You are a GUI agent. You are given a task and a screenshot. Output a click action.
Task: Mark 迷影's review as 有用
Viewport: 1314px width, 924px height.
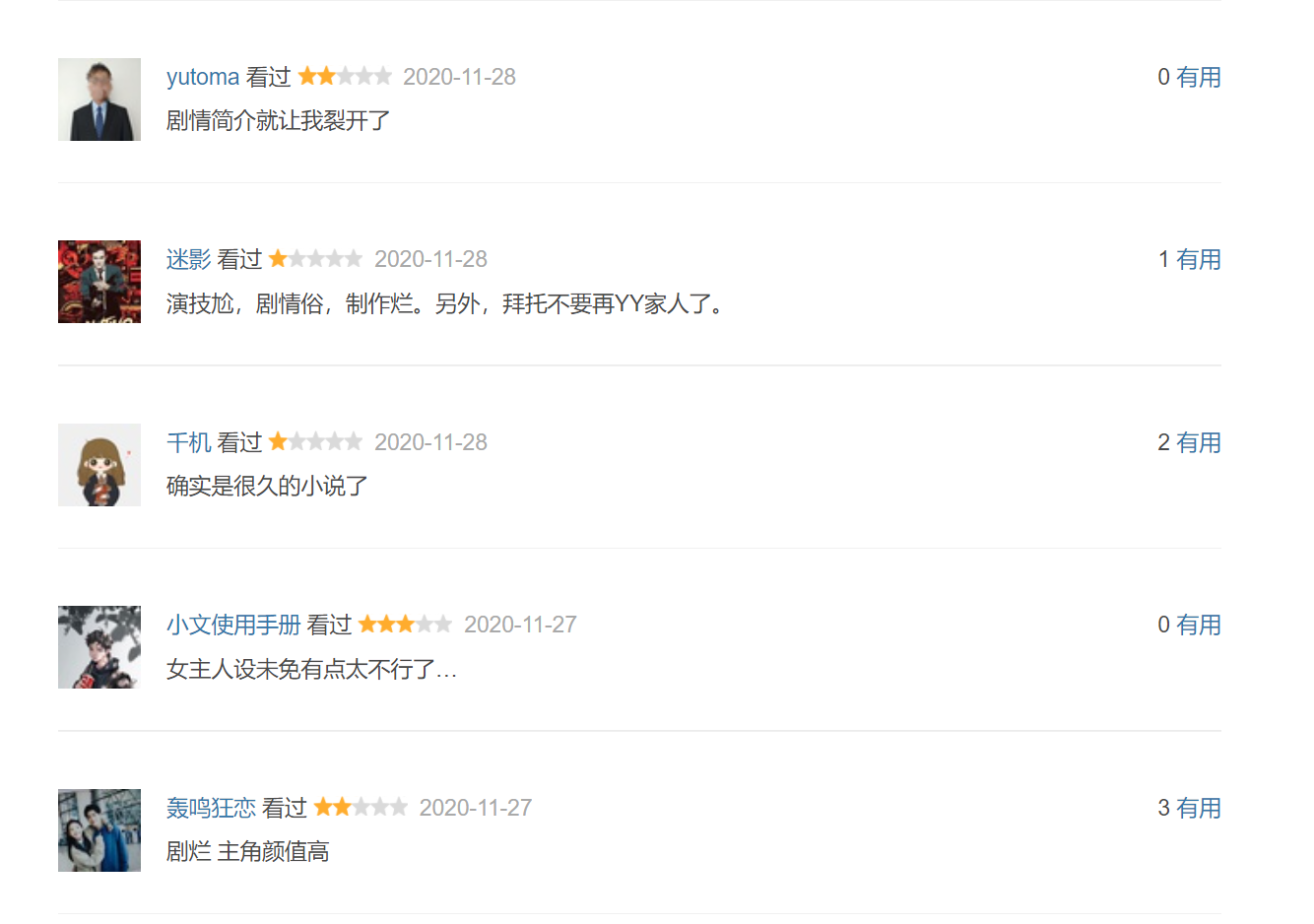(x=1199, y=259)
